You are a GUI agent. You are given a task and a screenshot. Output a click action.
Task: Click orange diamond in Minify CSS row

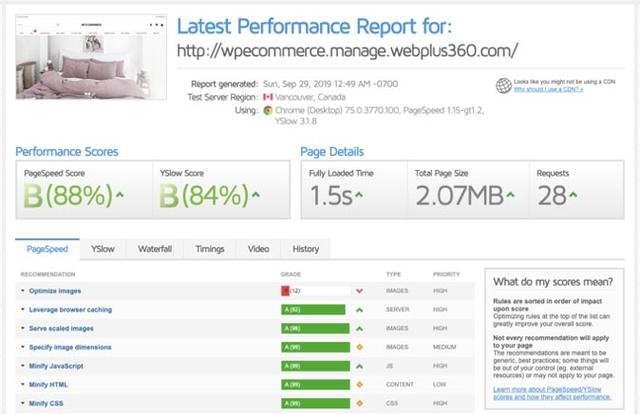pyautogui.click(x=360, y=403)
